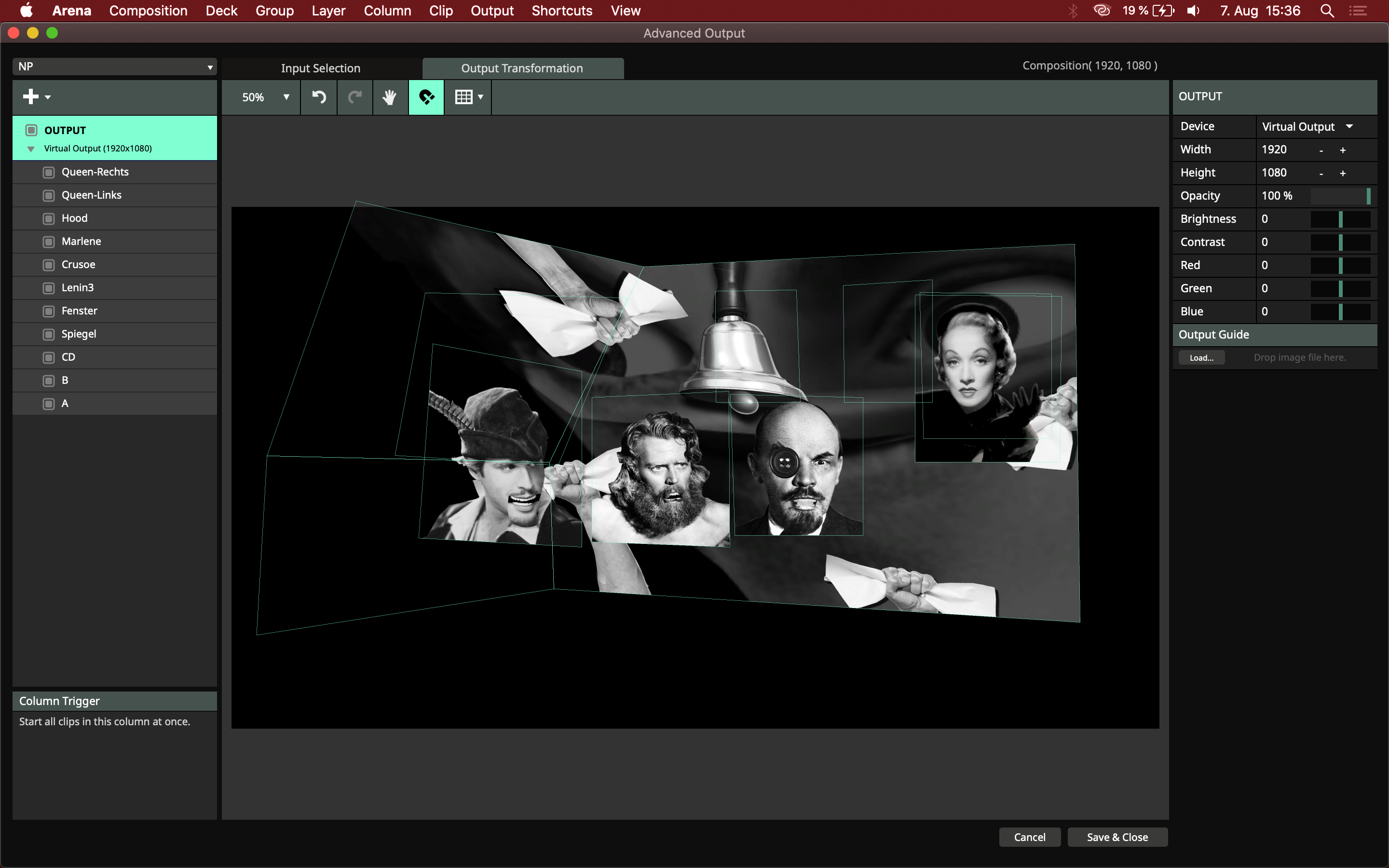Toggle the Queen-Rechts slice checkbox
1389x868 pixels.
click(x=49, y=172)
